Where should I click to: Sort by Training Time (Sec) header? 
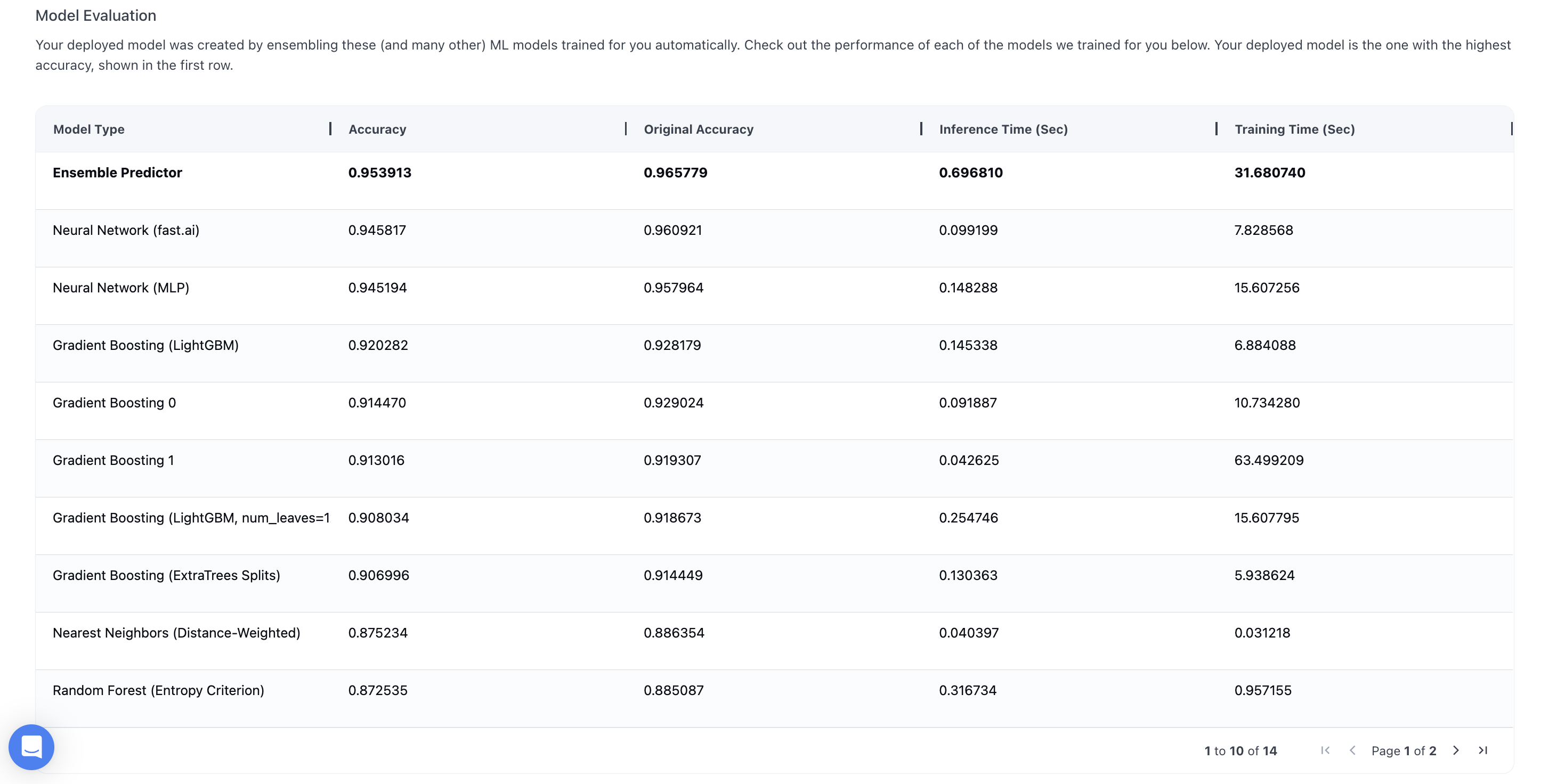pyautogui.click(x=1294, y=129)
